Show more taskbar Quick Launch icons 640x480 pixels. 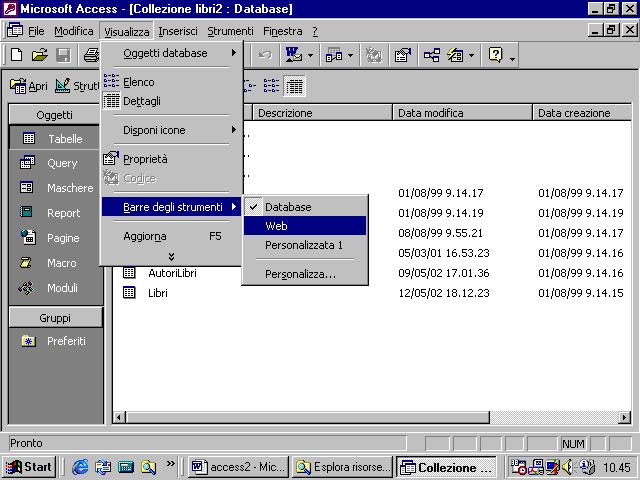pyautogui.click(x=171, y=463)
